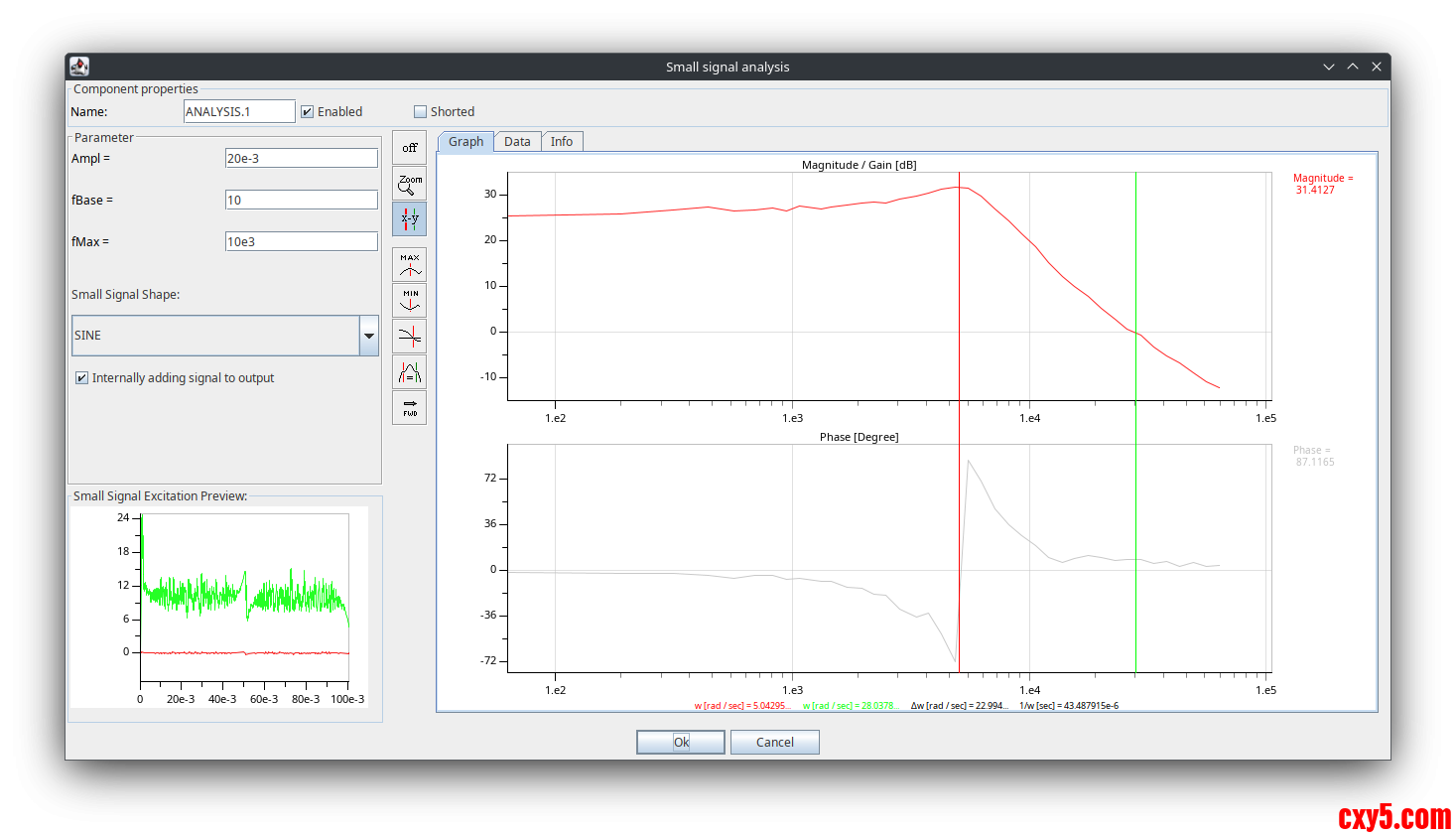This screenshot has width=1456, height=837.
Task: Toggle the x-y cursor tool
Action: click(409, 218)
